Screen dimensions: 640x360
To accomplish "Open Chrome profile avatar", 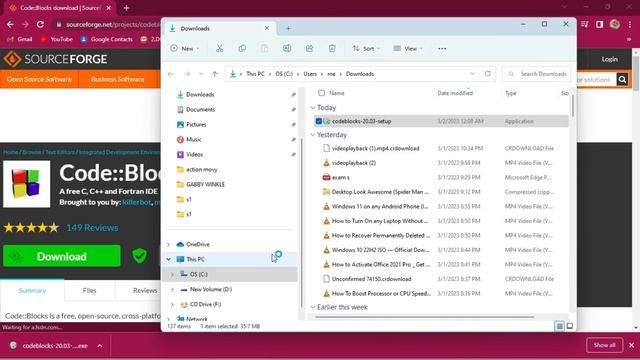I will click(x=615, y=24).
